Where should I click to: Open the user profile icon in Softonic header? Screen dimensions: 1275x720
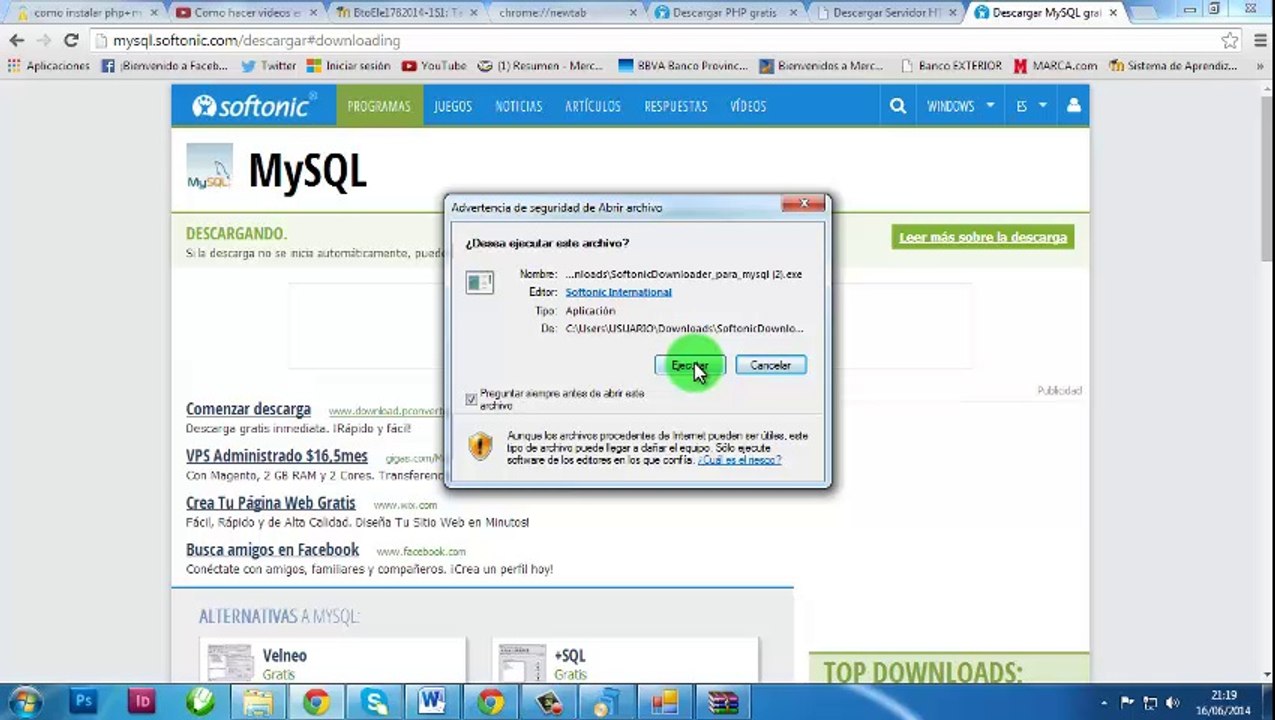1073,106
